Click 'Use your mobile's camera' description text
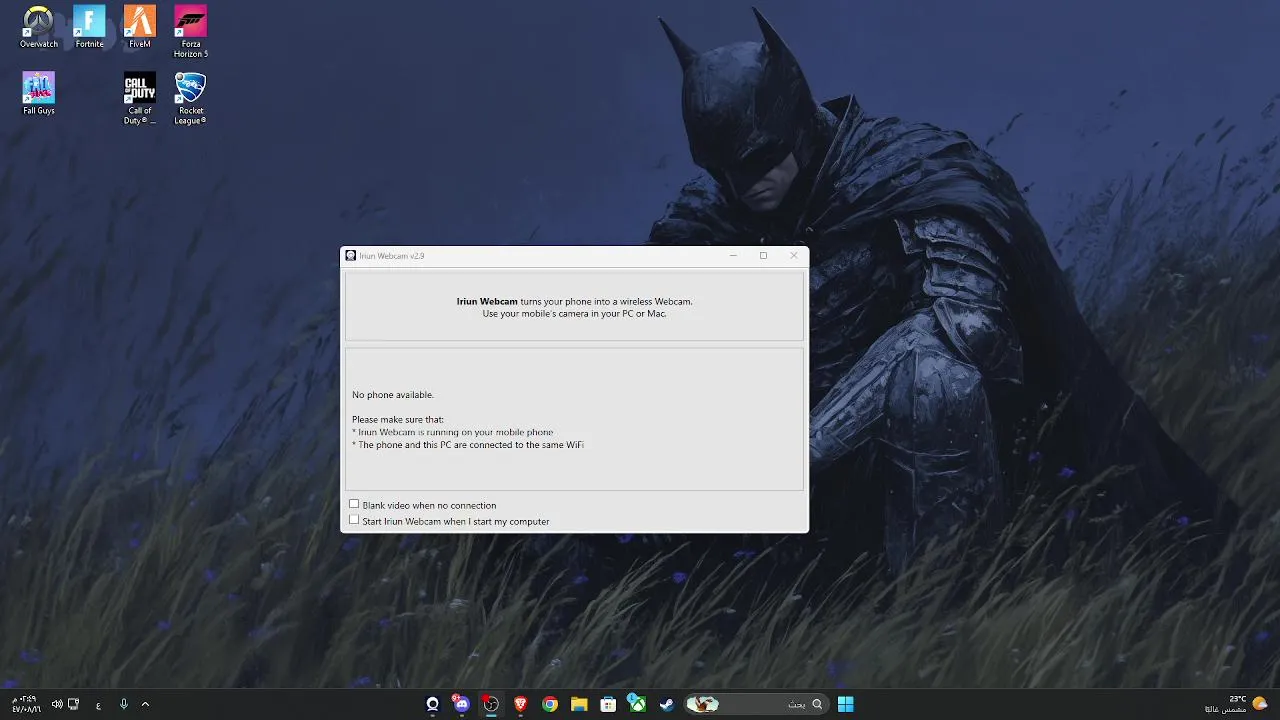 574,314
